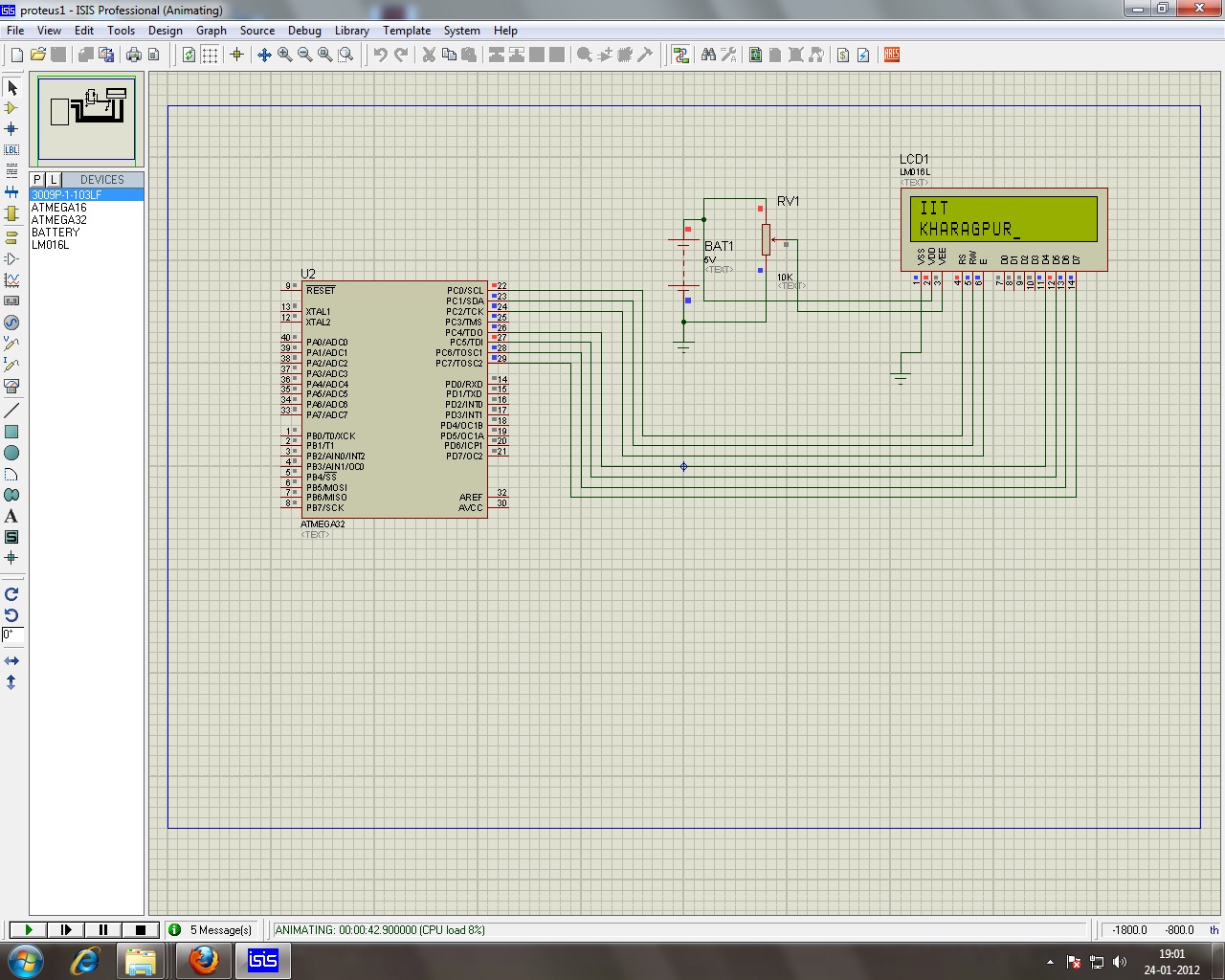Image resolution: width=1225 pixels, height=980 pixels.
Task: Open the Design Explorer
Action: tap(755, 55)
